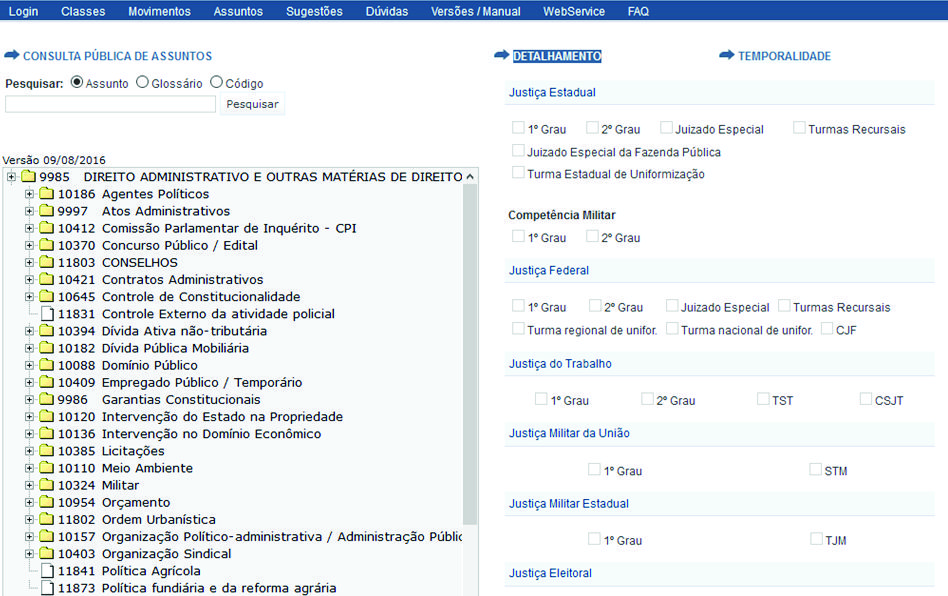This screenshot has height=596, width=948.
Task: Open the Temporalidade tab link
Action: tap(784, 56)
